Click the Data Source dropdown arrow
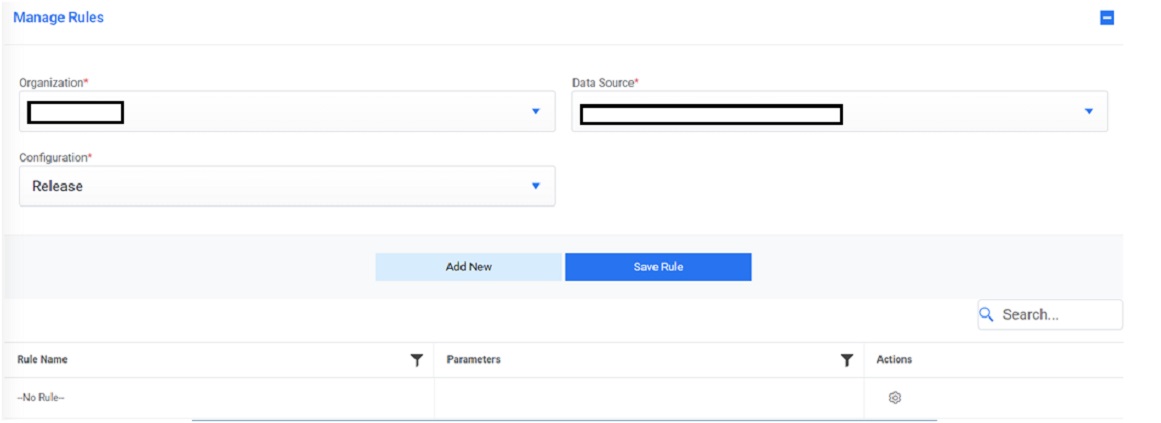This screenshot has width=1161, height=423. coord(1089,111)
